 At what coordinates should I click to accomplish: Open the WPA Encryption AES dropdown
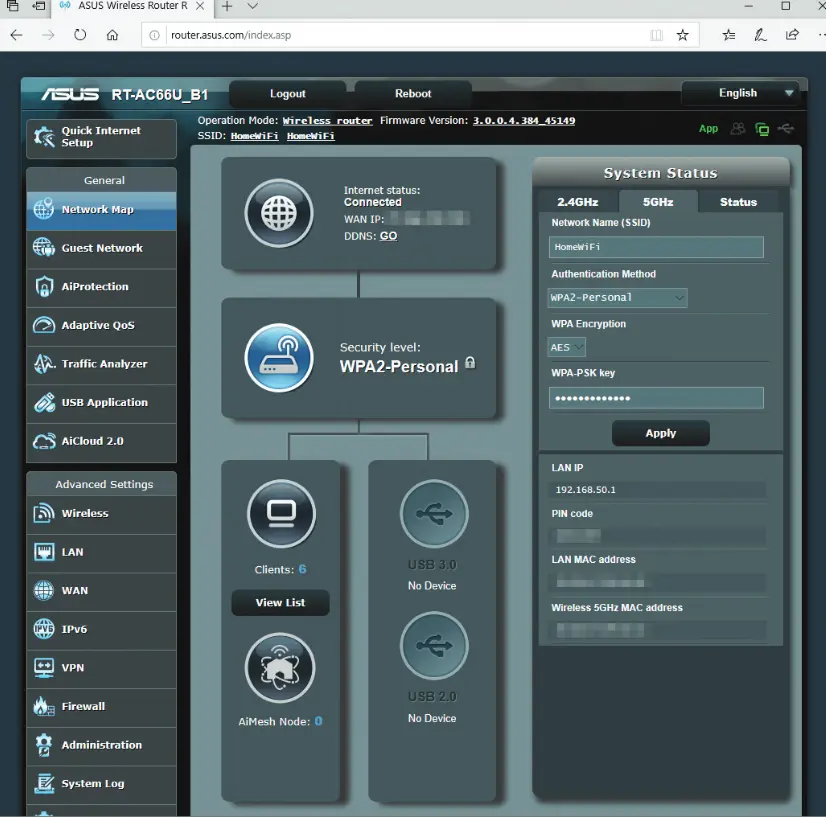[566, 347]
